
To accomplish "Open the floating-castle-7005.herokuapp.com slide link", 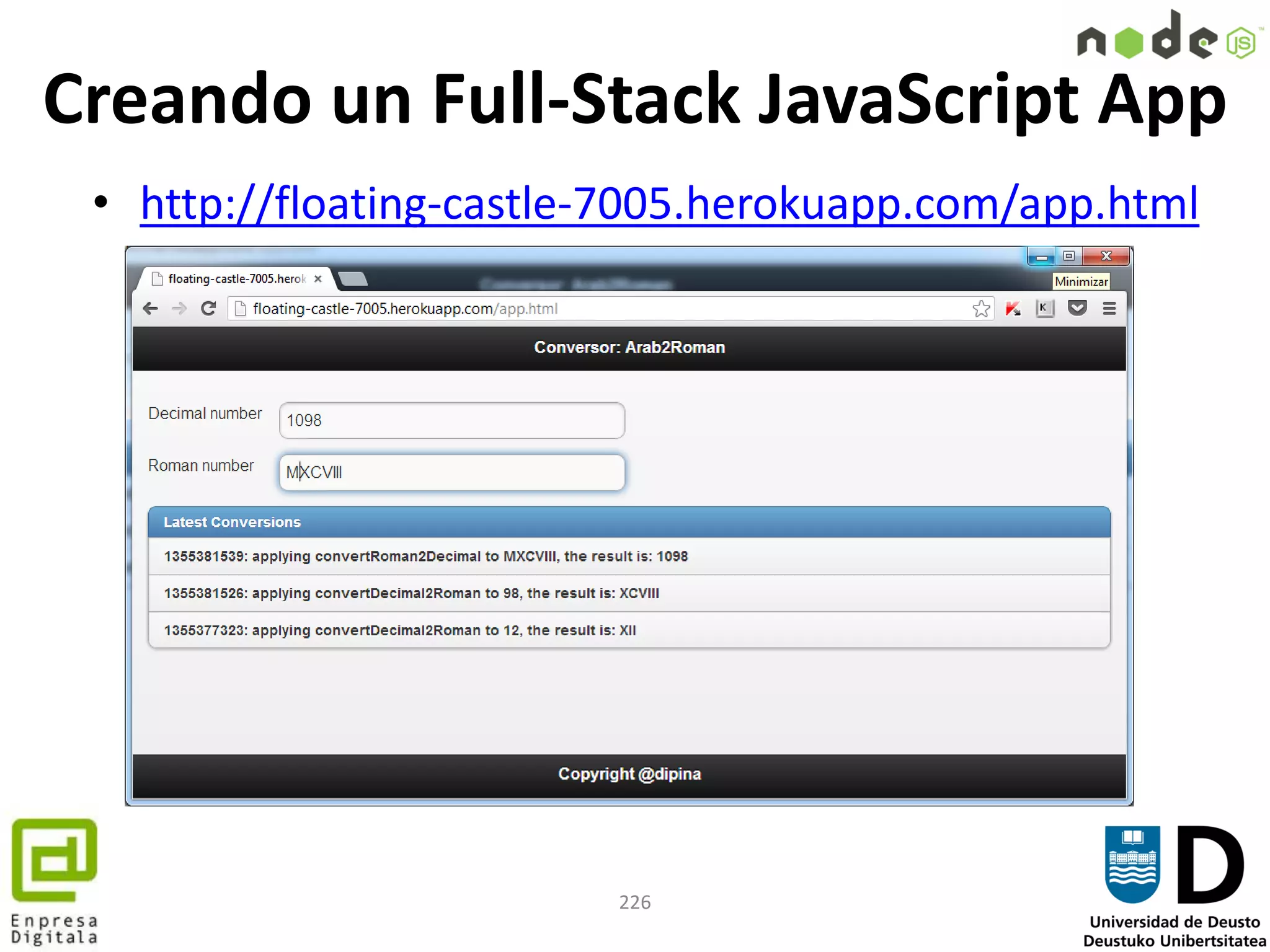I will point(669,203).
